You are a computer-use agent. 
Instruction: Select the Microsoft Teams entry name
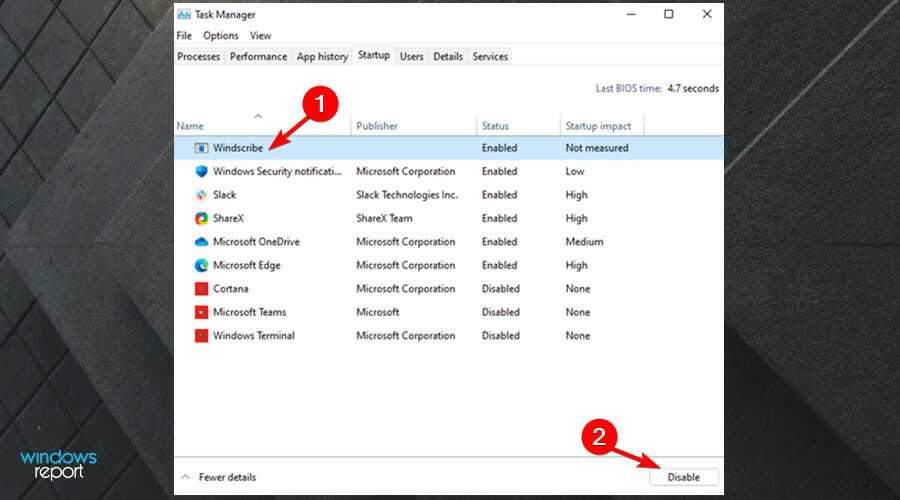250,312
